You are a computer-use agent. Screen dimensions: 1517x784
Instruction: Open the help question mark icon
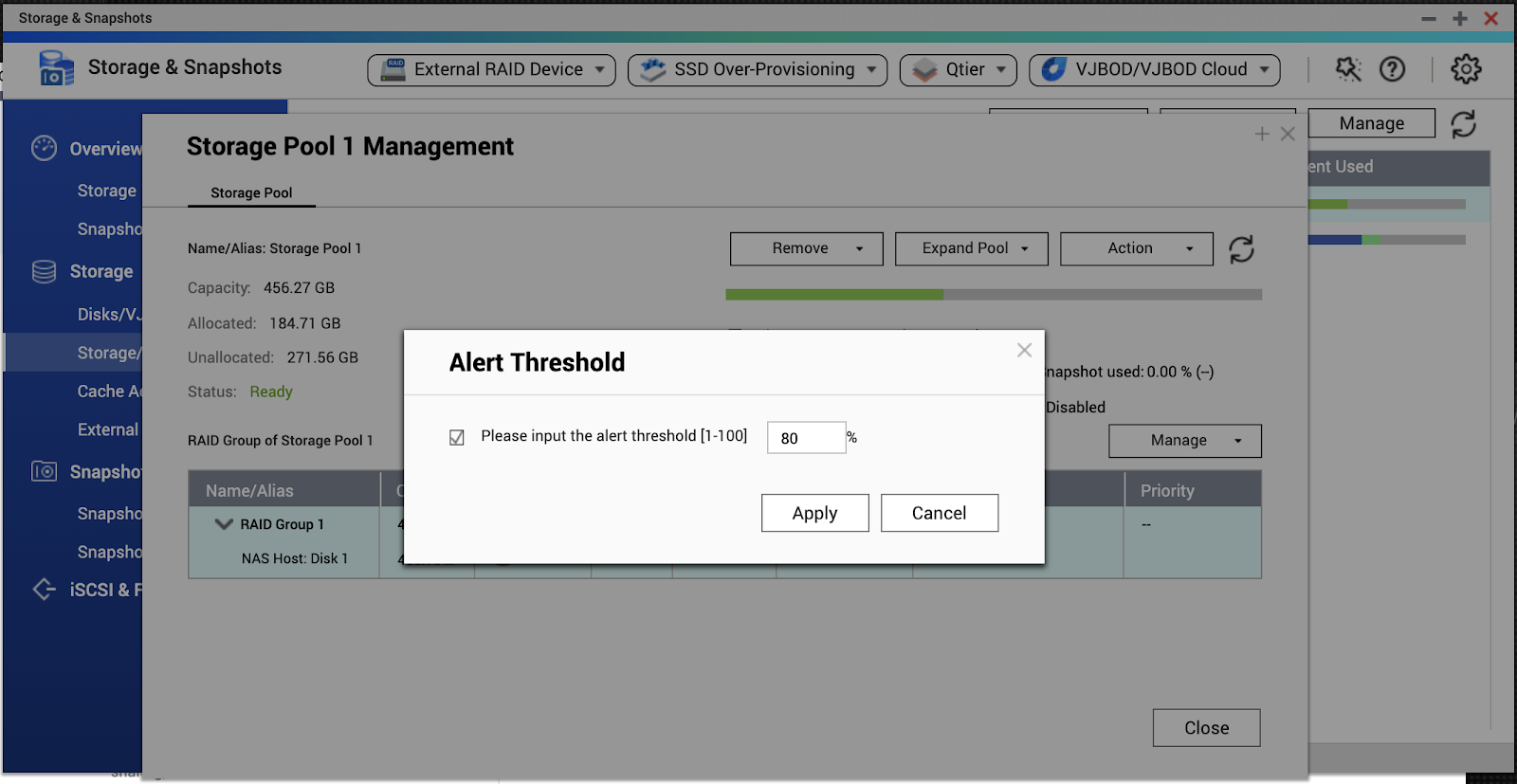pos(1392,69)
